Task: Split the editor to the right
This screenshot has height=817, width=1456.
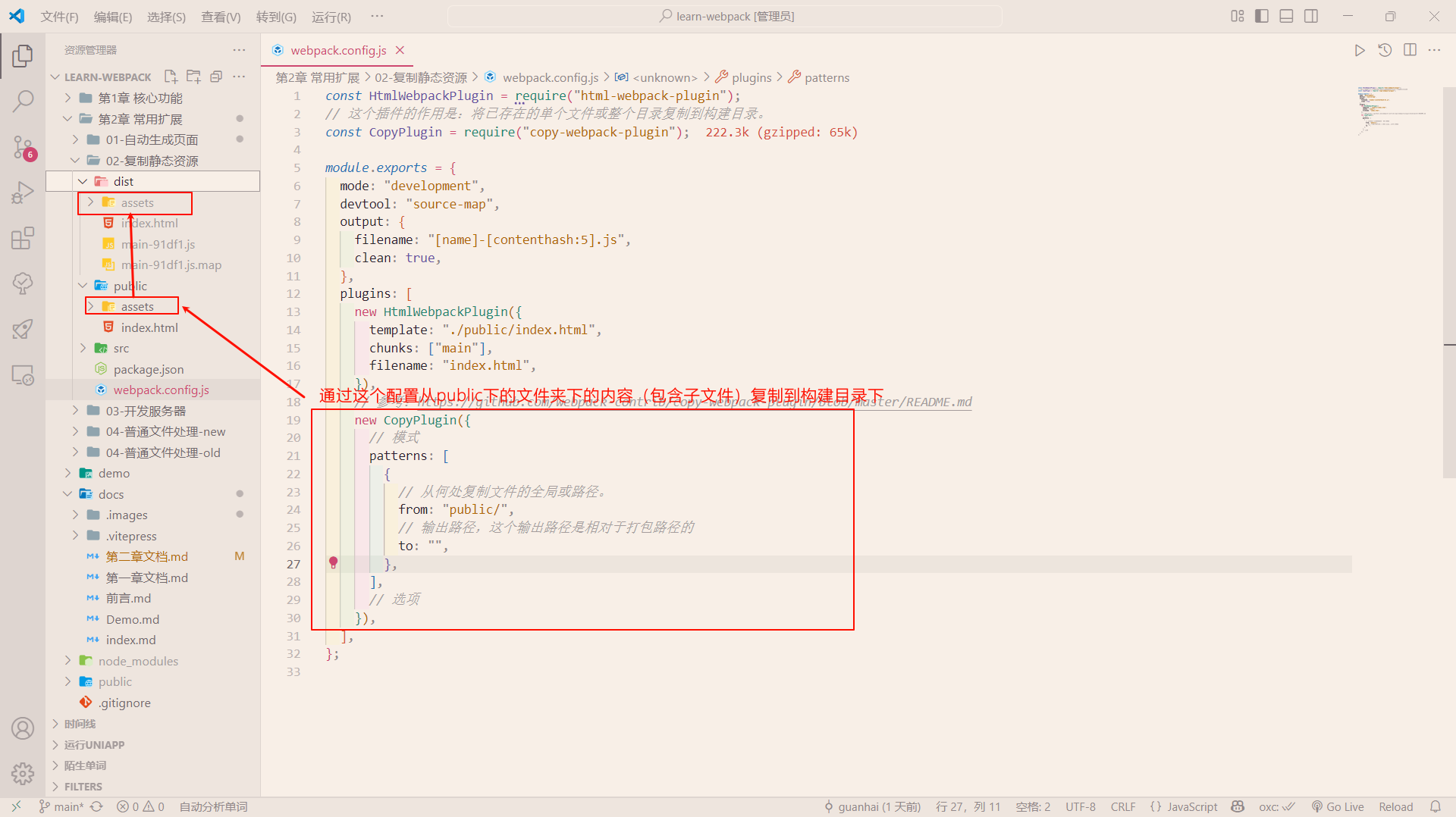Action: (x=1410, y=50)
